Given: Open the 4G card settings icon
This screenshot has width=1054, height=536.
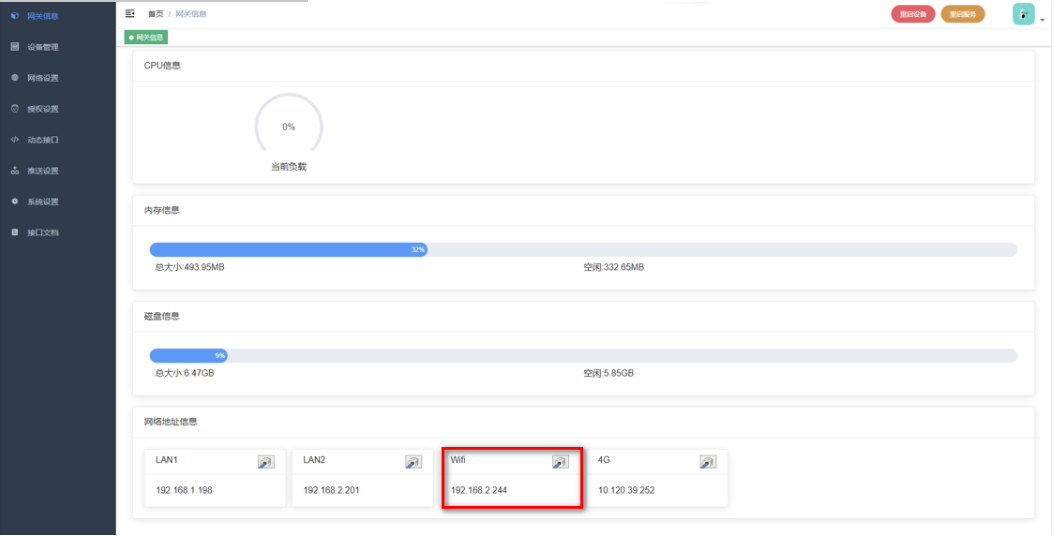Looking at the screenshot, I should [x=707, y=462].
